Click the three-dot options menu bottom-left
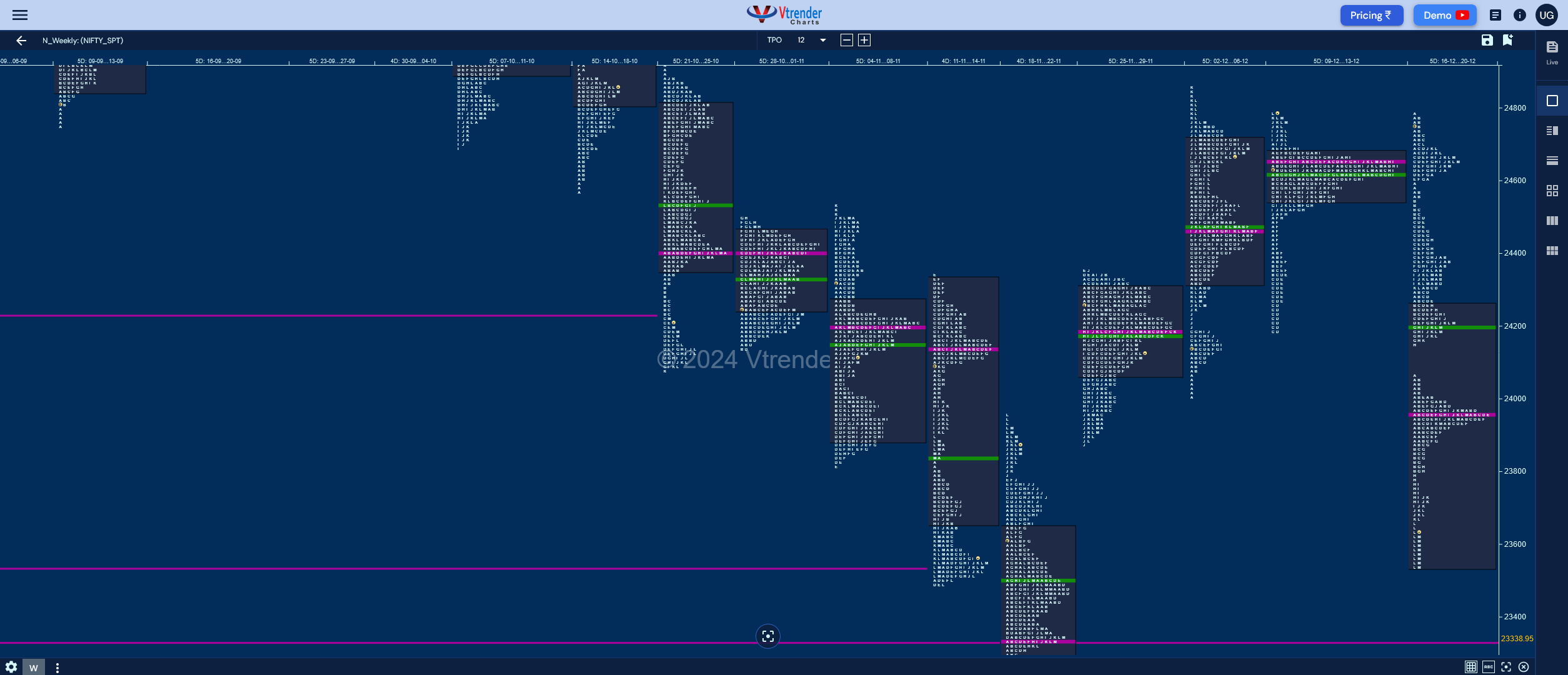Screen dimensions: 1568x675 pos(57,667)
